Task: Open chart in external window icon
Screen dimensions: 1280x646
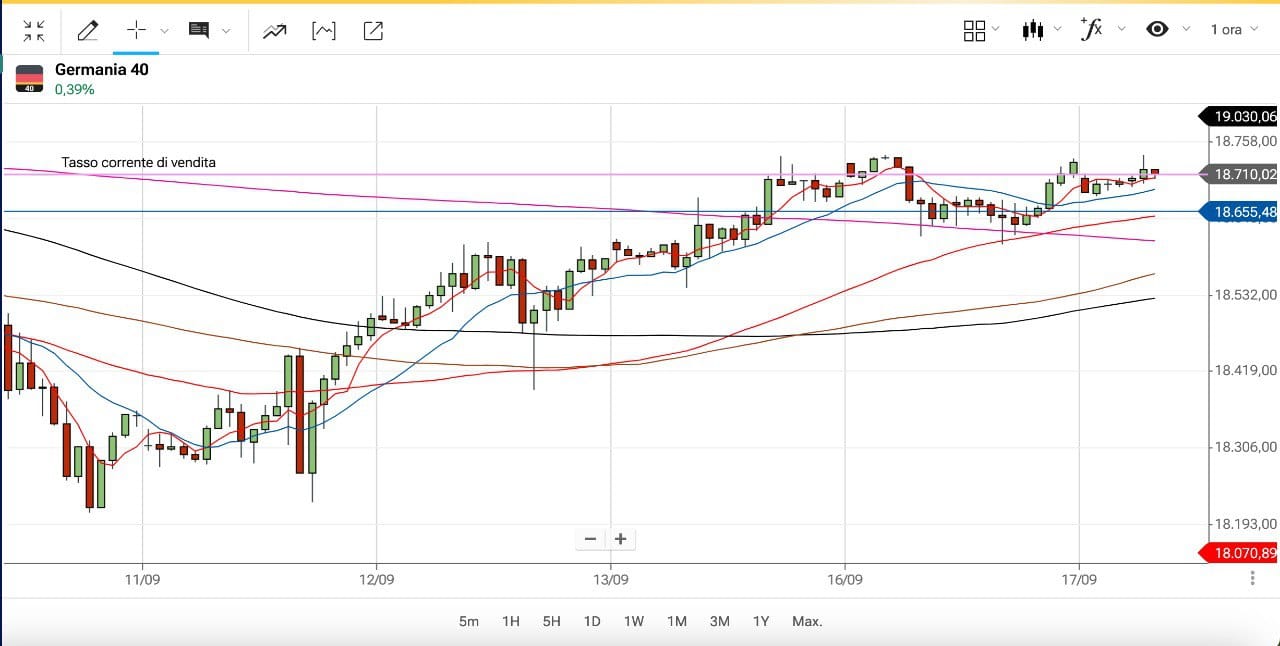Action: pyautogui.click(x=373, y=31)
